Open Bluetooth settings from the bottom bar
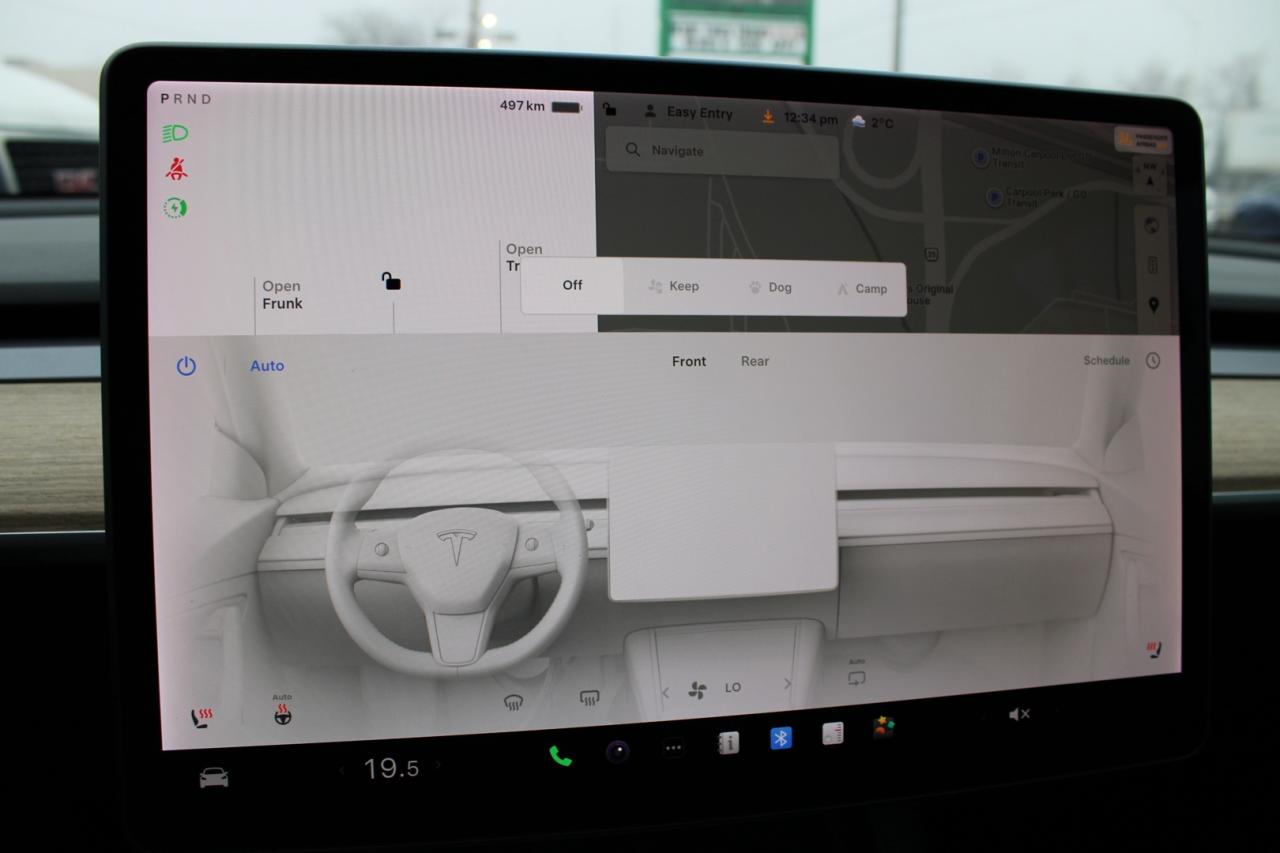The width and height of the screenshot is (1280, 853). (x=779, y=739)
